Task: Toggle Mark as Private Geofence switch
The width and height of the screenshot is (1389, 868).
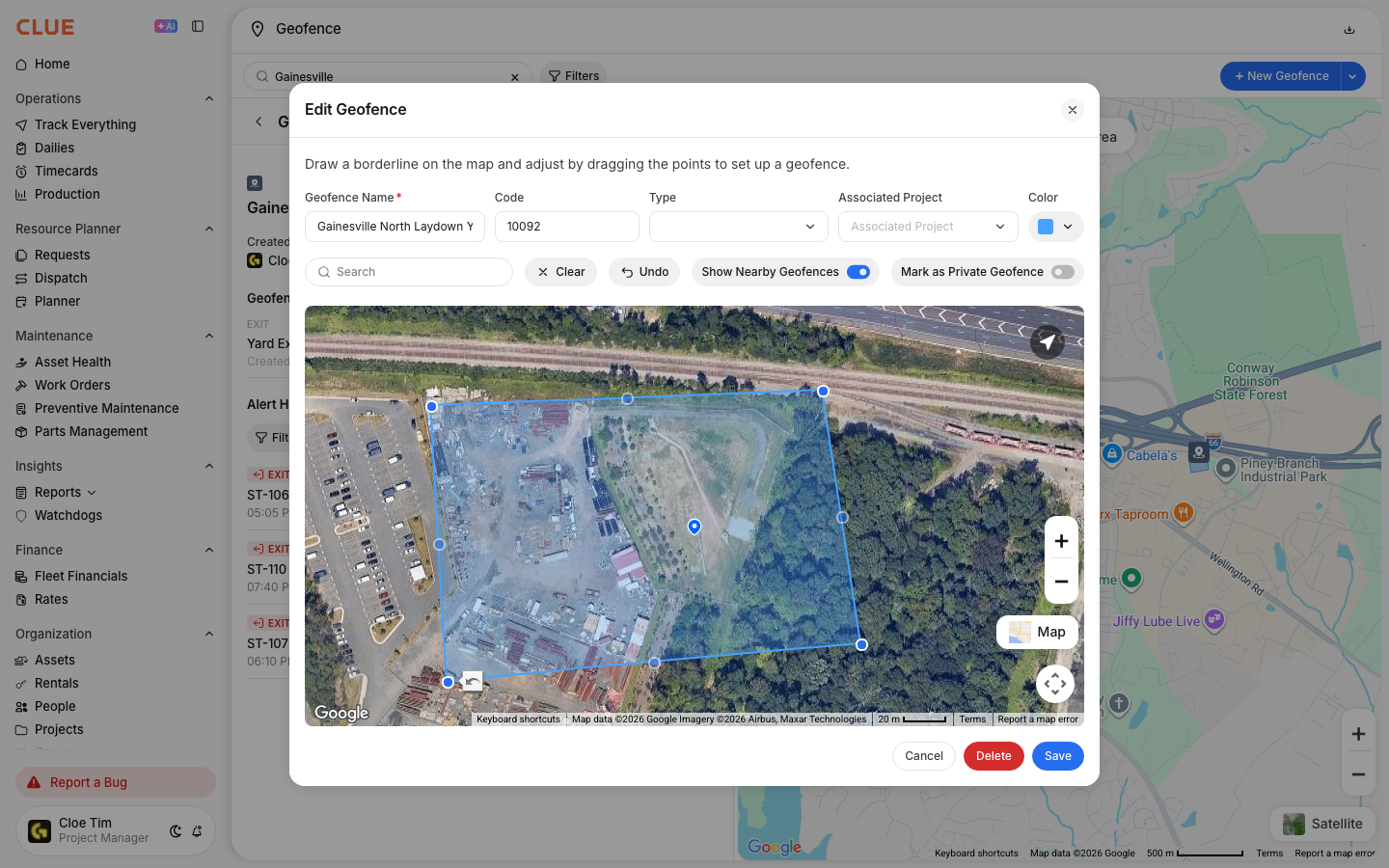Action: coord(1063,272)
